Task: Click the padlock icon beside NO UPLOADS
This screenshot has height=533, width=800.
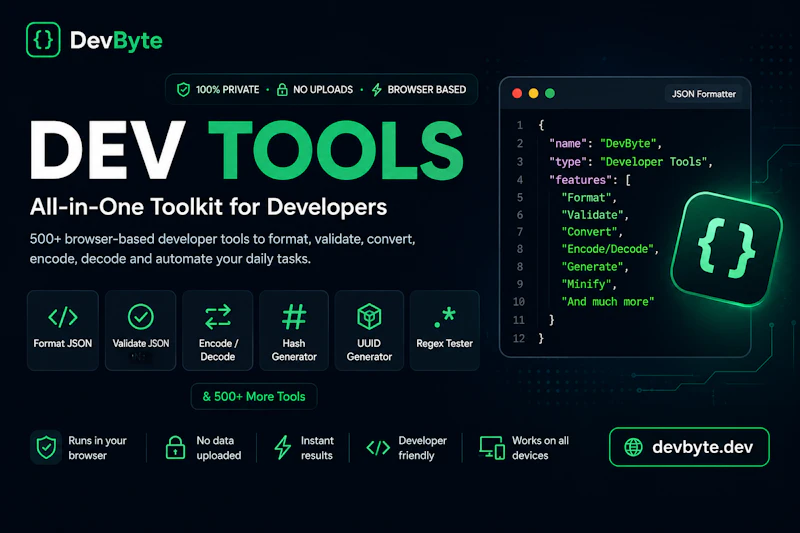Action: pos(282,90)
